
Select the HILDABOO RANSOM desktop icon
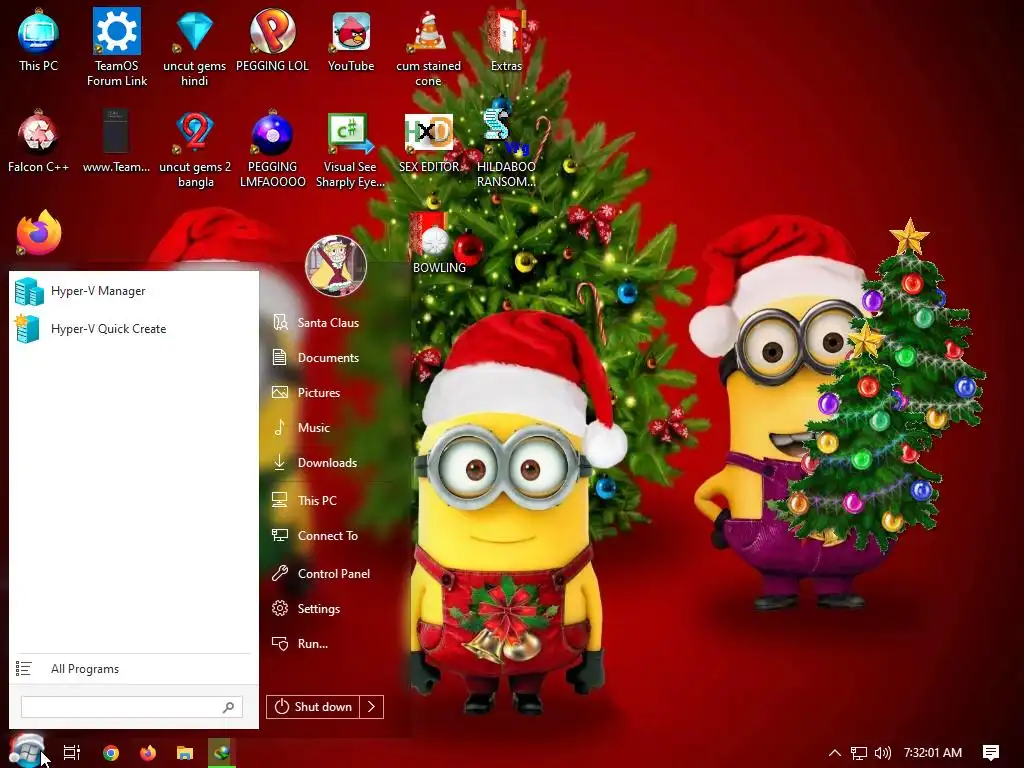click(x=506, y=149)
